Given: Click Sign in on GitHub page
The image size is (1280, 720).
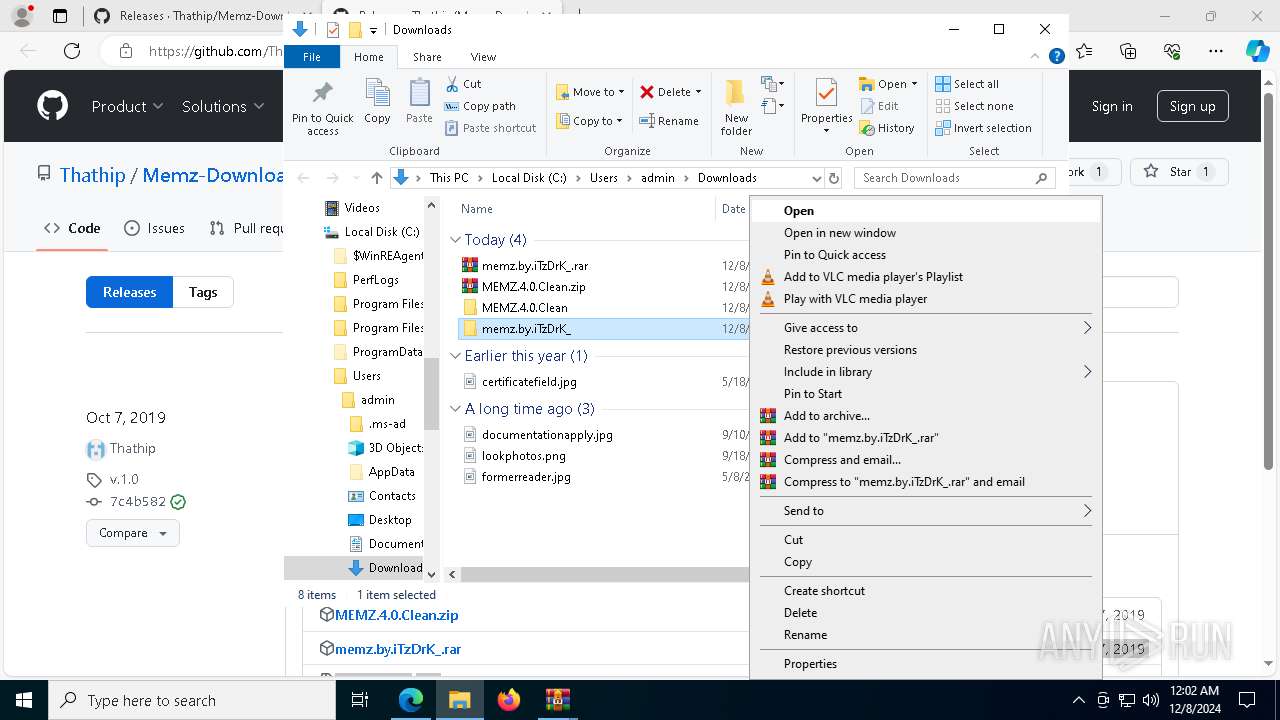Looking at the screenshot, I should pyautogui.click(x=1112, y=106).
